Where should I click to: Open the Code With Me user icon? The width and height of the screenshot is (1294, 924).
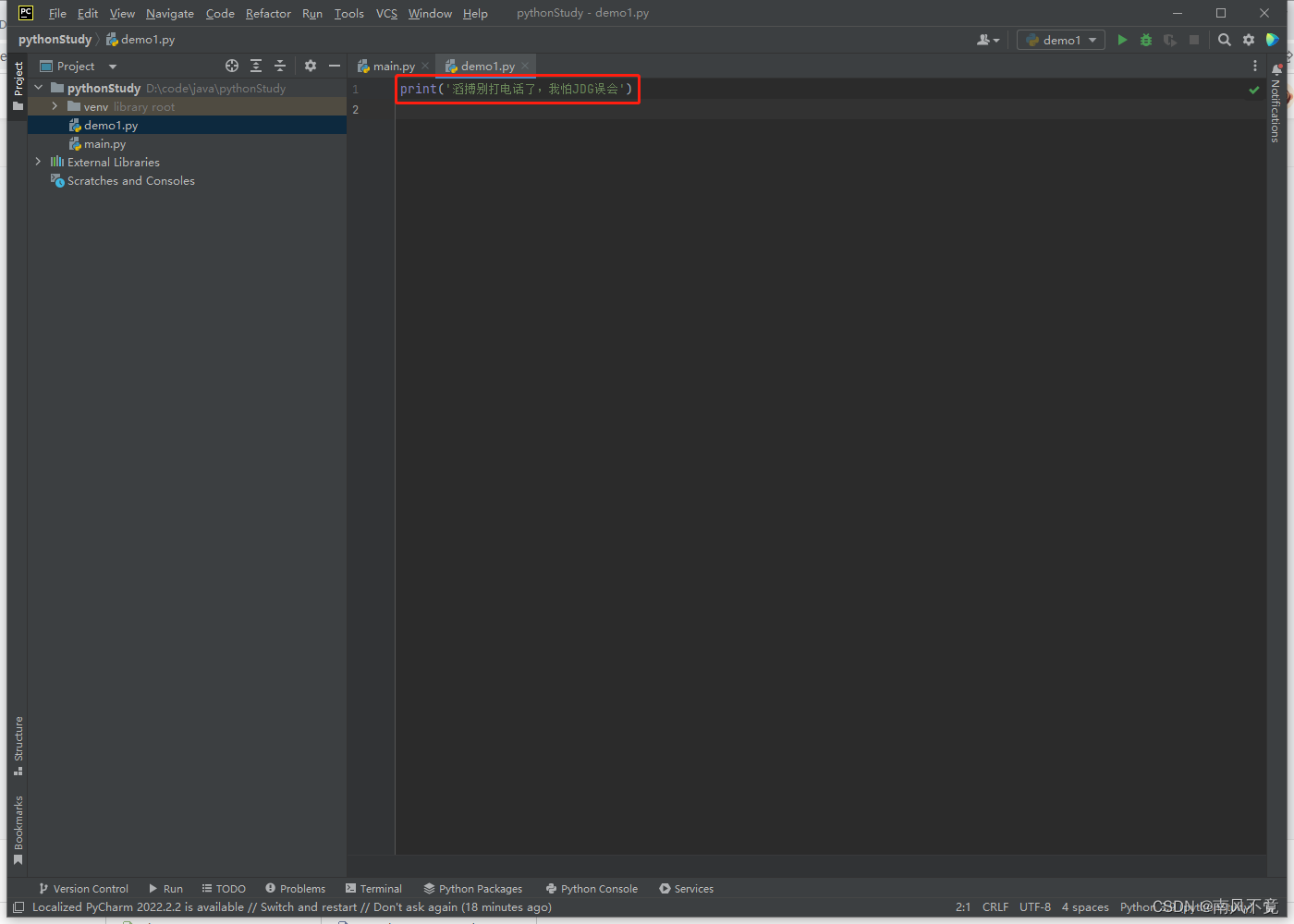click(988, 40)
